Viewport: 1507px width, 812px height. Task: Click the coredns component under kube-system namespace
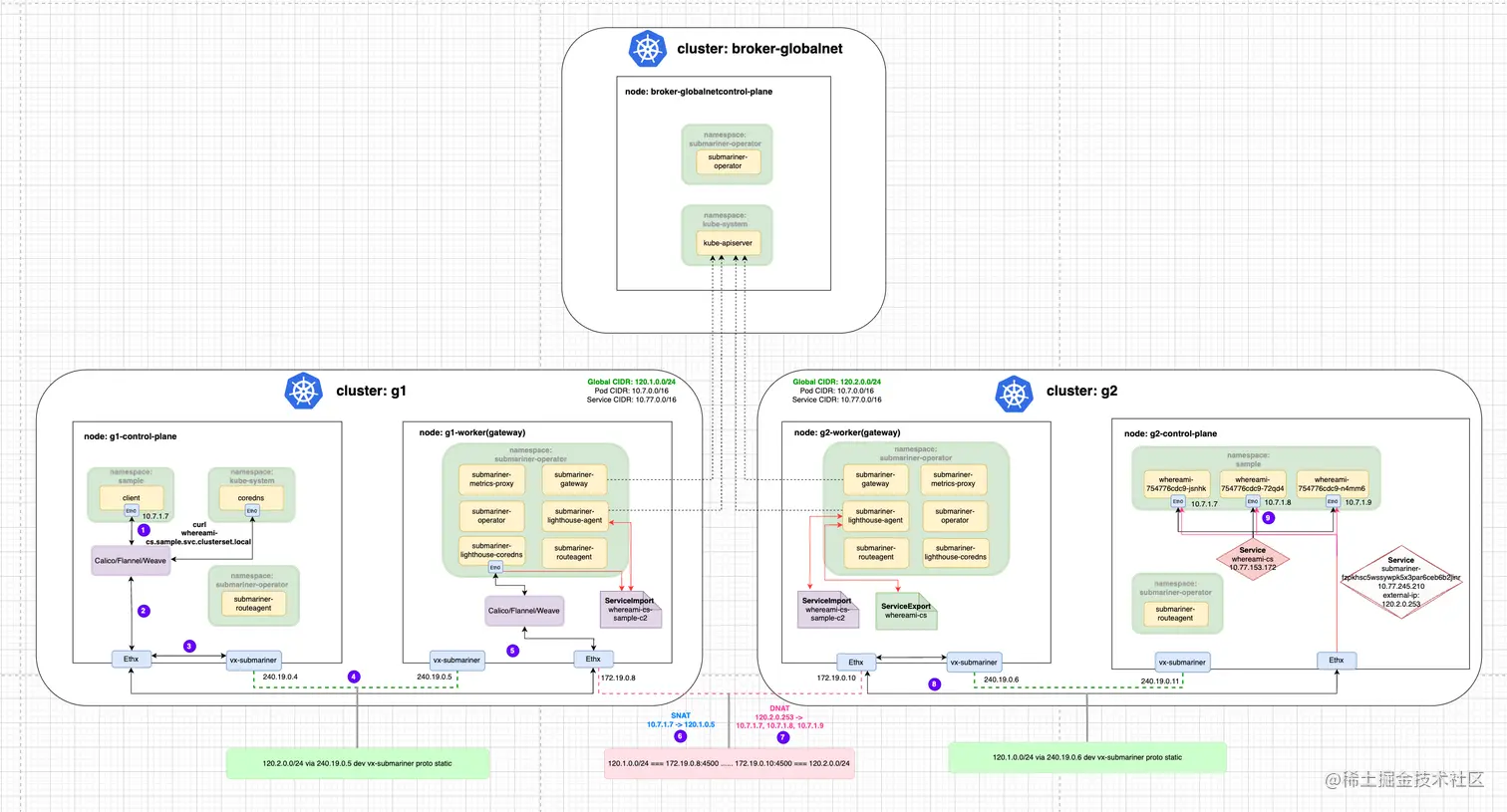(x=252, y=497)
